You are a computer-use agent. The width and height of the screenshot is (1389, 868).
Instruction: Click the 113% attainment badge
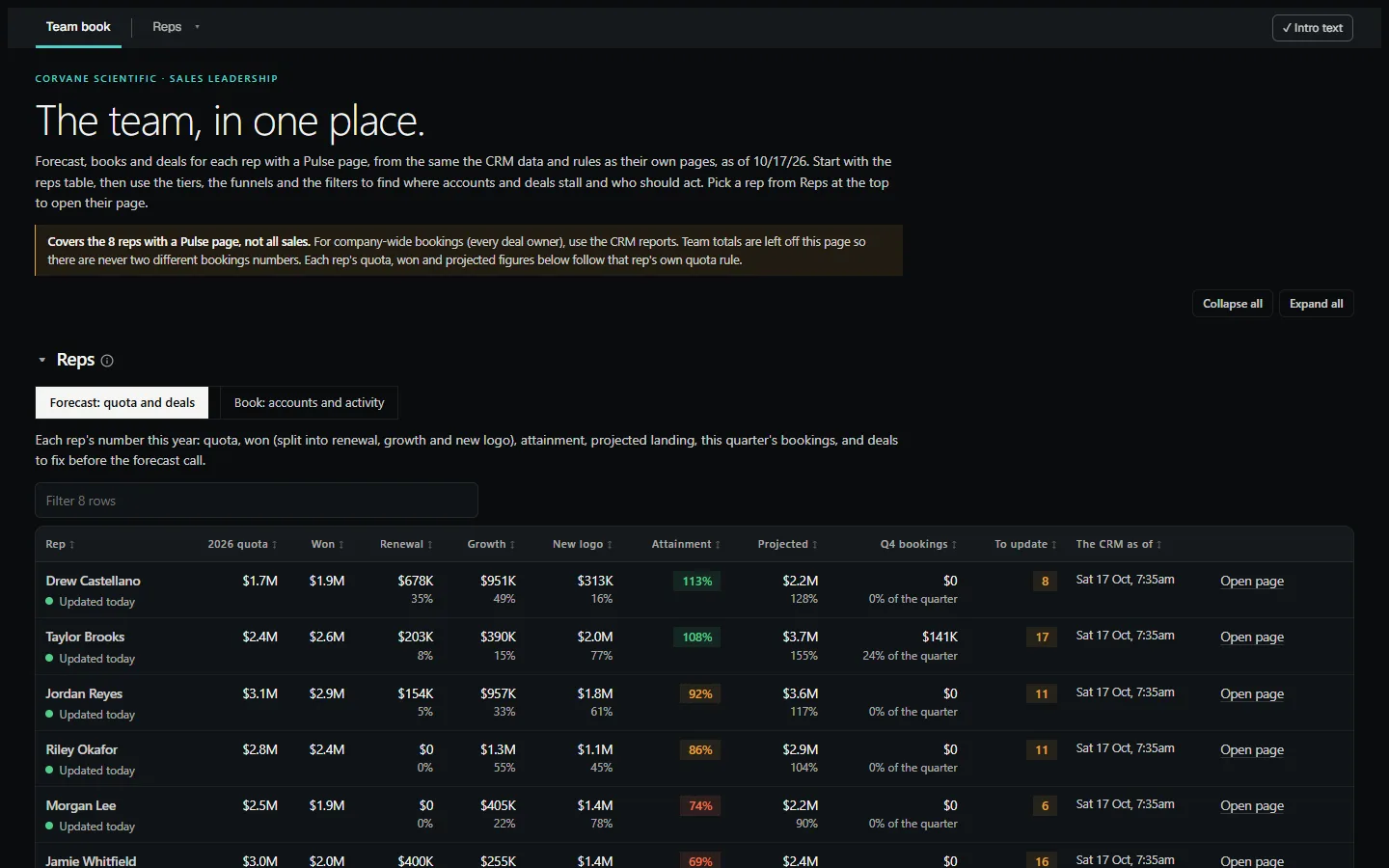pos(697,582)
